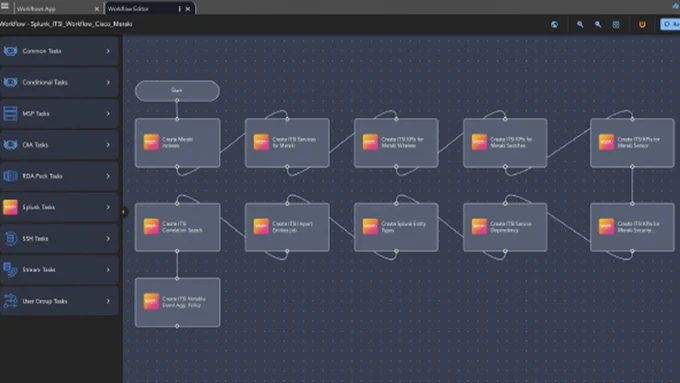Open the Workflow Editor tab options menu
This screenshot has height=383, width=680.
(x=180, y=9)
